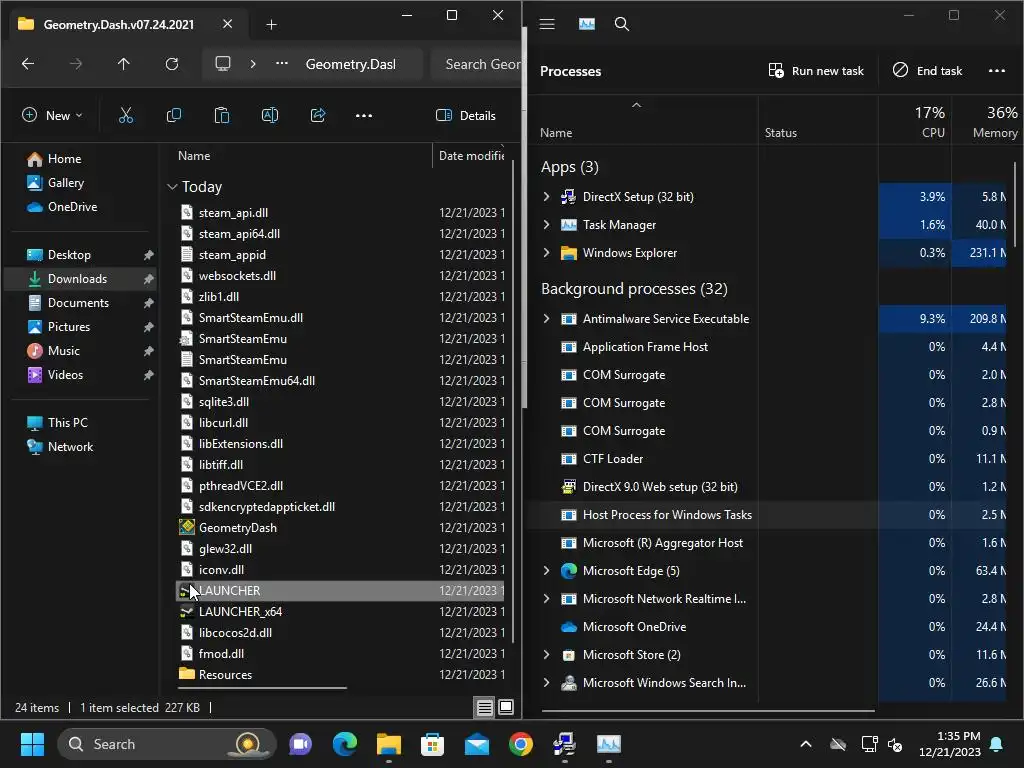Viewport: 1024px width, 768px height.
Task: Refresh the Explorer folder view
Action: pyautogui.click(x=172, y=64)
